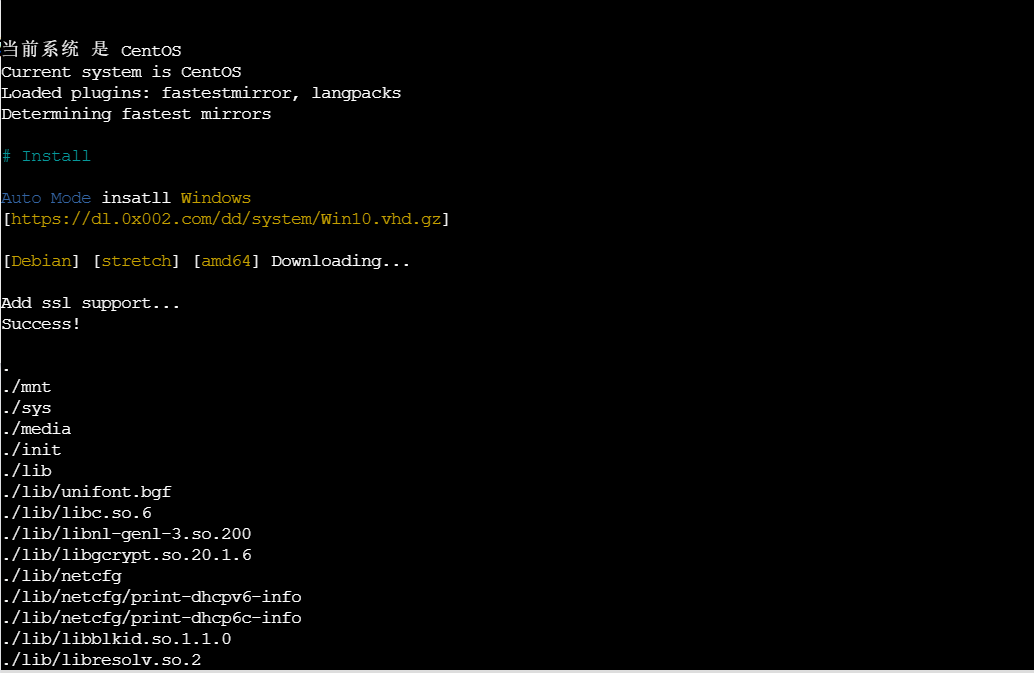Click the "Success!" output line
This screenshot has width=1034, height=673.
(x=41, y=324)
